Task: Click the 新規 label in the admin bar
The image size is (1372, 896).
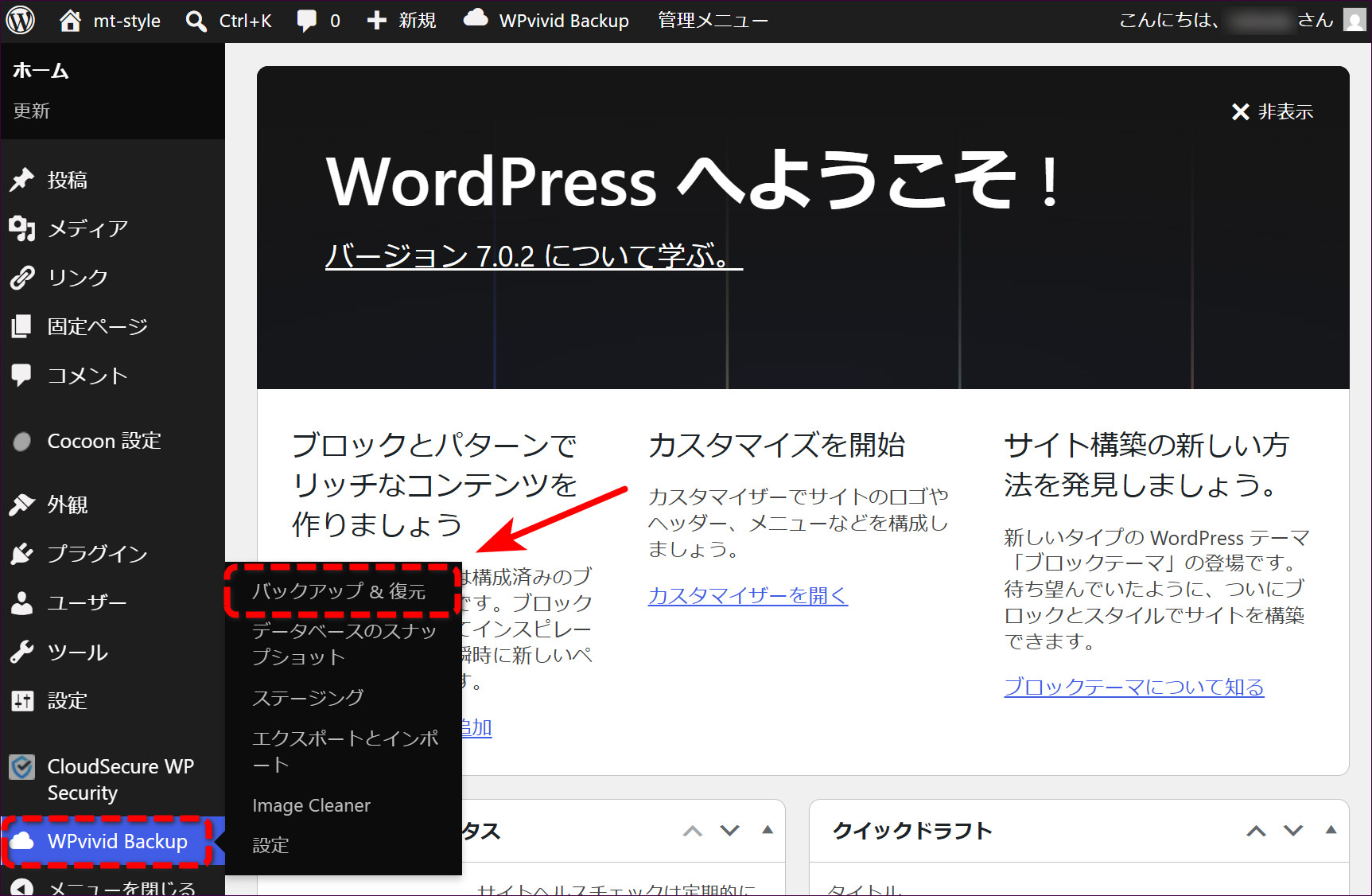Action: 418,21
